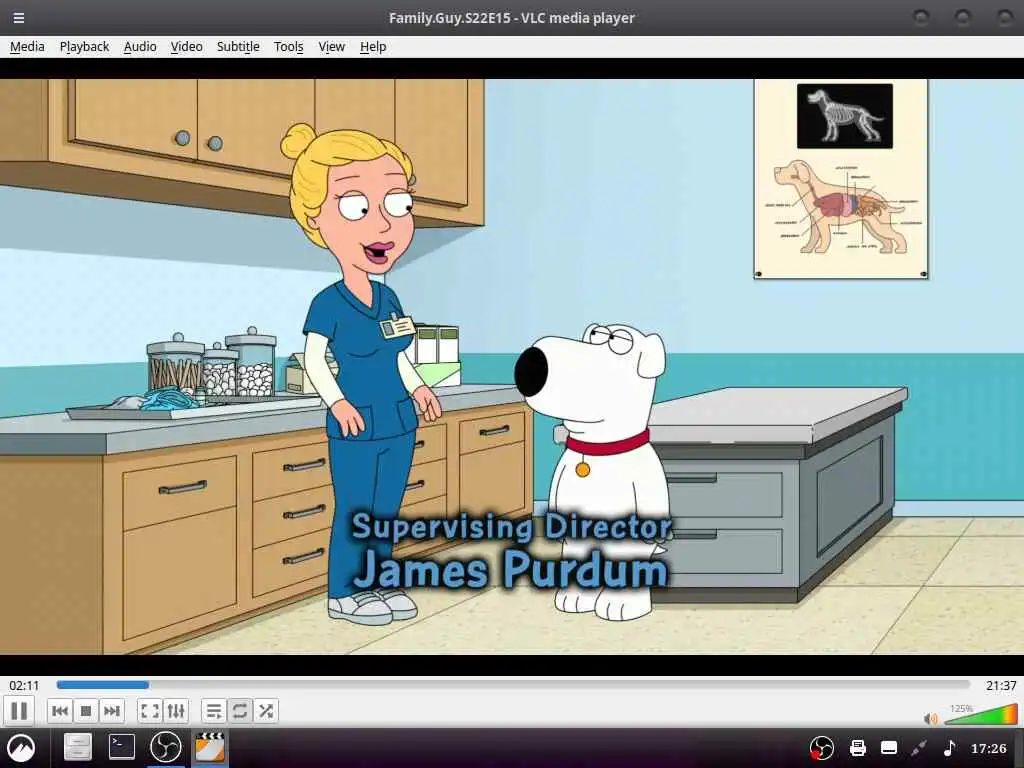This screenshot has width=1024, height=768.
Task: Open the printer tray icon
Action: click(x=857, y=748)
